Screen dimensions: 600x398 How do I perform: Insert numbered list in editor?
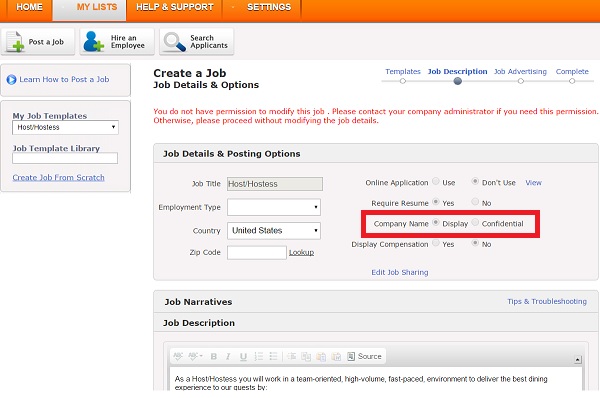coord(259,356)
